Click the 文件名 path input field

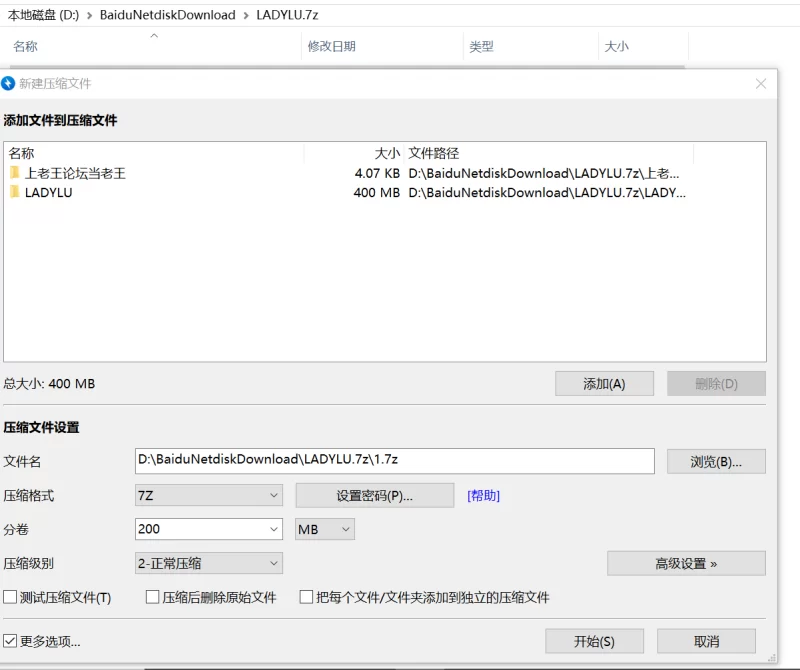[x=394, y=460]
